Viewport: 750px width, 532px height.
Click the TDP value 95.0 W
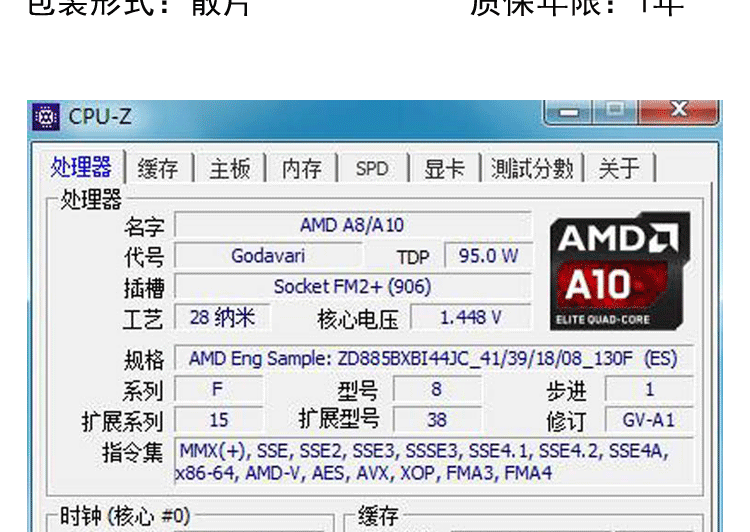[x=488, y=255]
